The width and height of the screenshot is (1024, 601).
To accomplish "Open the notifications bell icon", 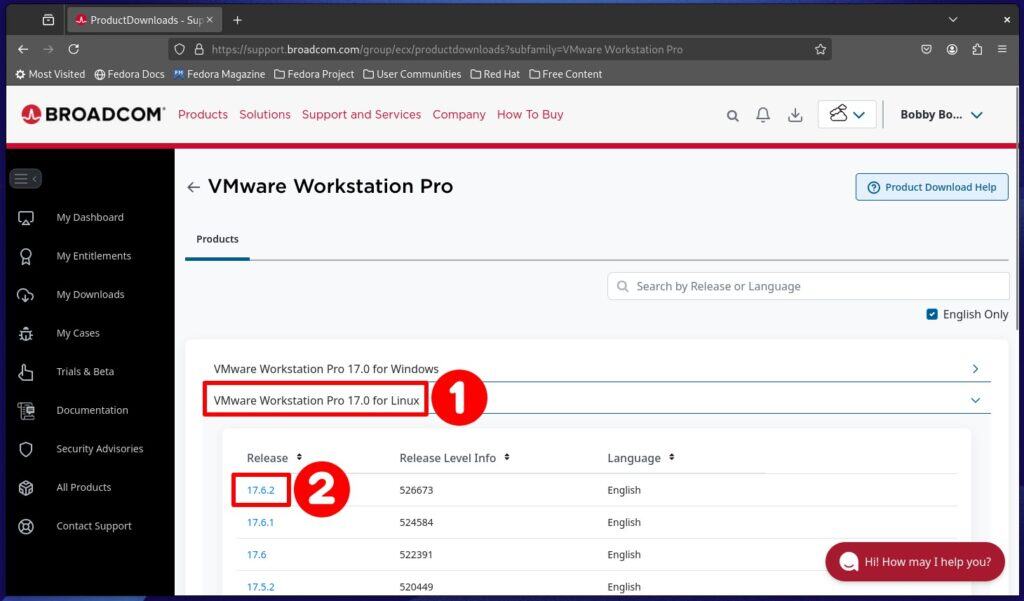I will (763, 114).
